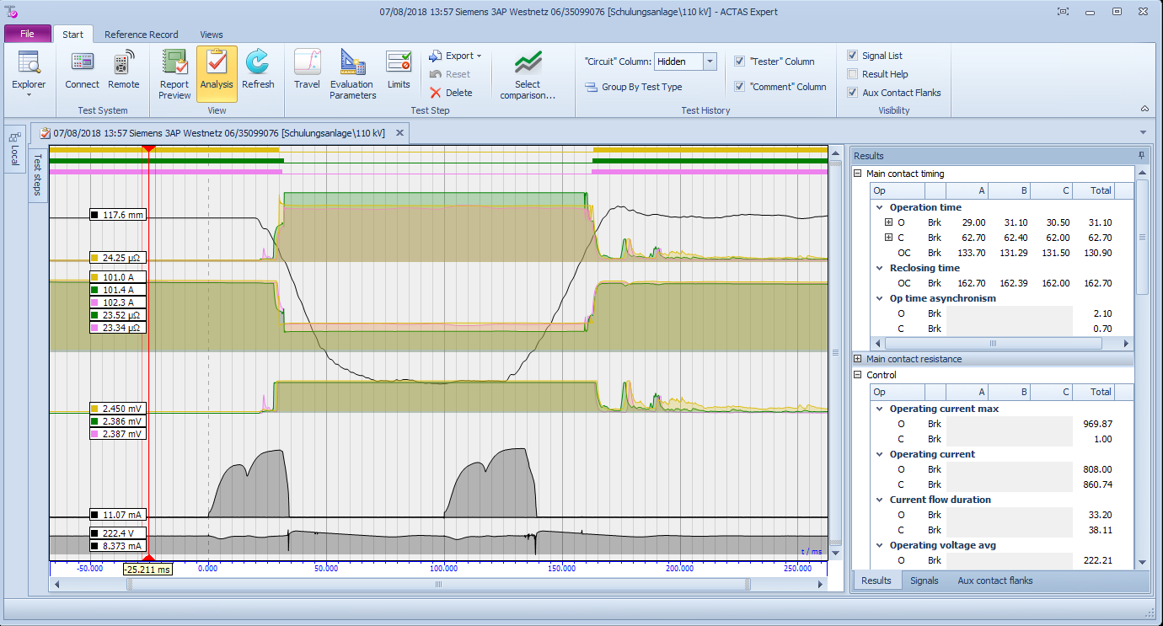Screen dimensions: 1163x626
Task: Click the chart vertical scrollbar thumb
Action: pos(835,353)
